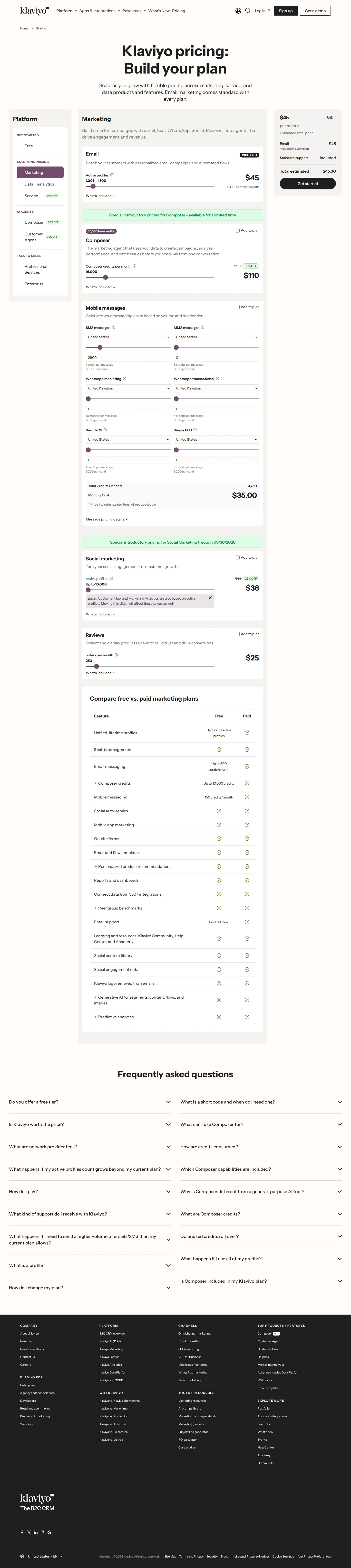Click the Sign up button
351x1568 pixels.
(286, 11)
